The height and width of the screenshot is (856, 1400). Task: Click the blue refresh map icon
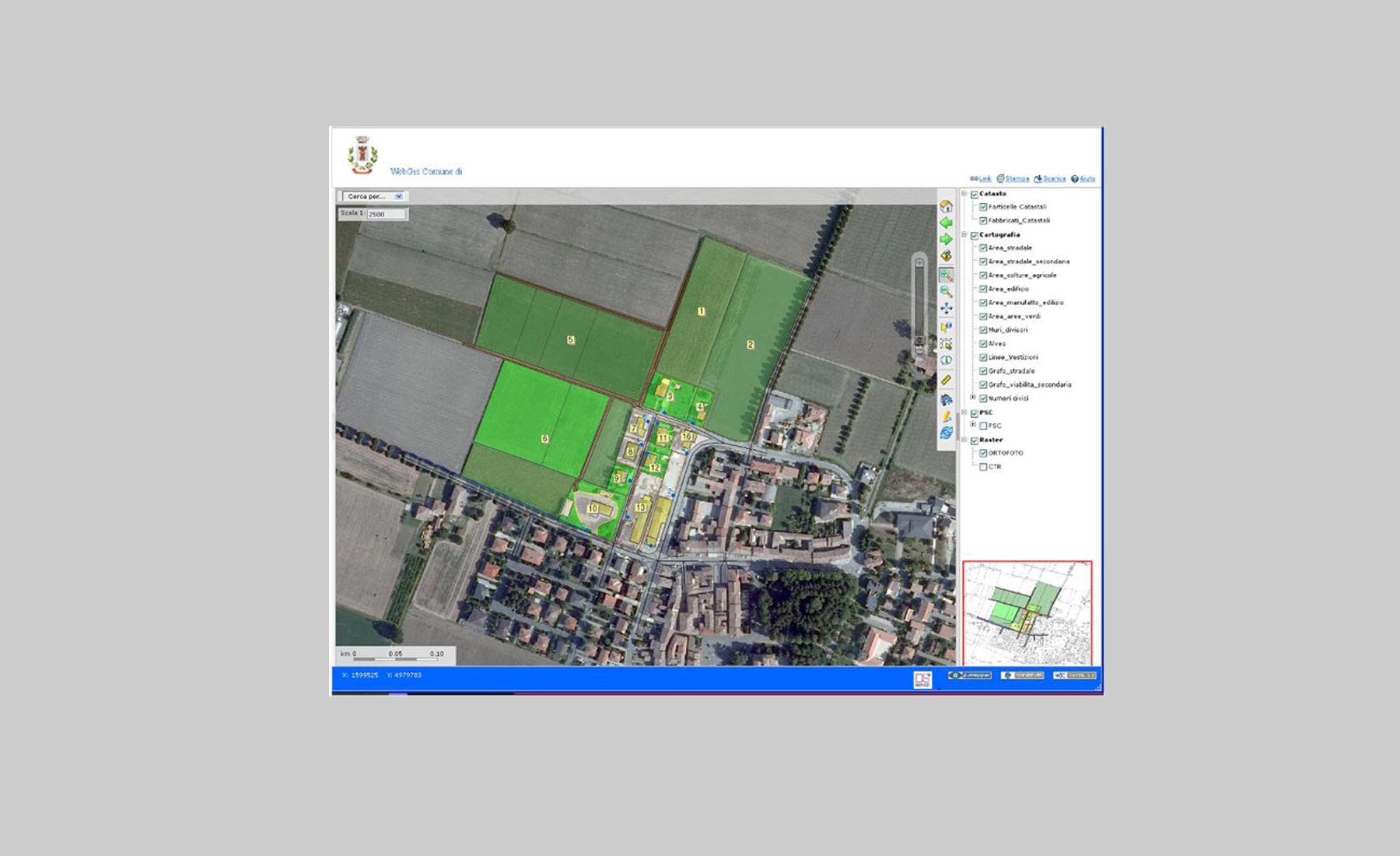tap(946, 433)
